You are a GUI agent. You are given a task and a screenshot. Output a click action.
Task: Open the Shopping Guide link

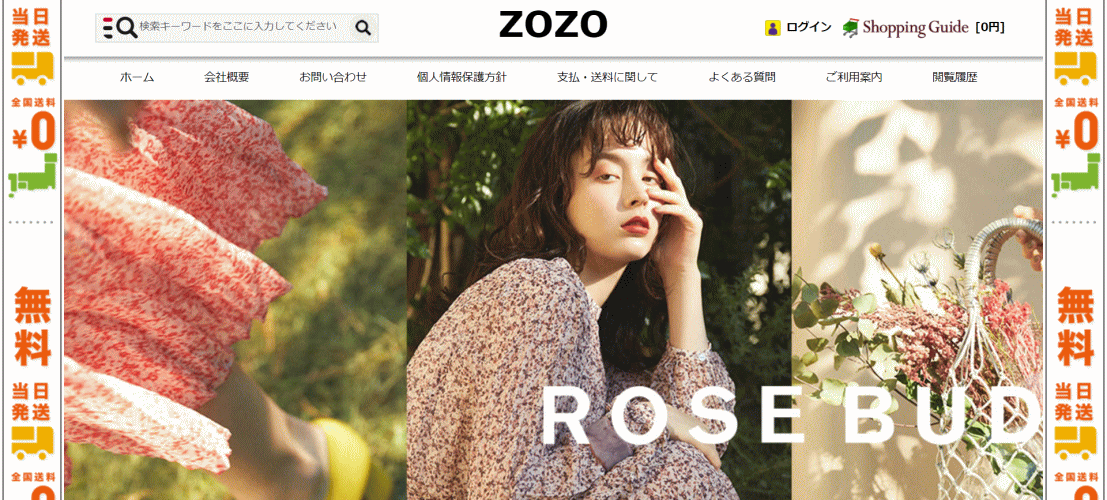point(915,28)
